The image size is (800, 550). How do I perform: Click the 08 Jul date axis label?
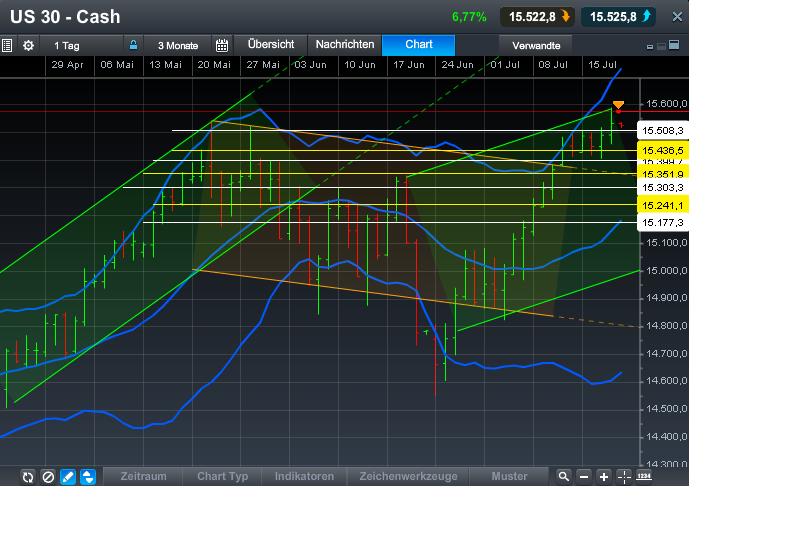553,65
